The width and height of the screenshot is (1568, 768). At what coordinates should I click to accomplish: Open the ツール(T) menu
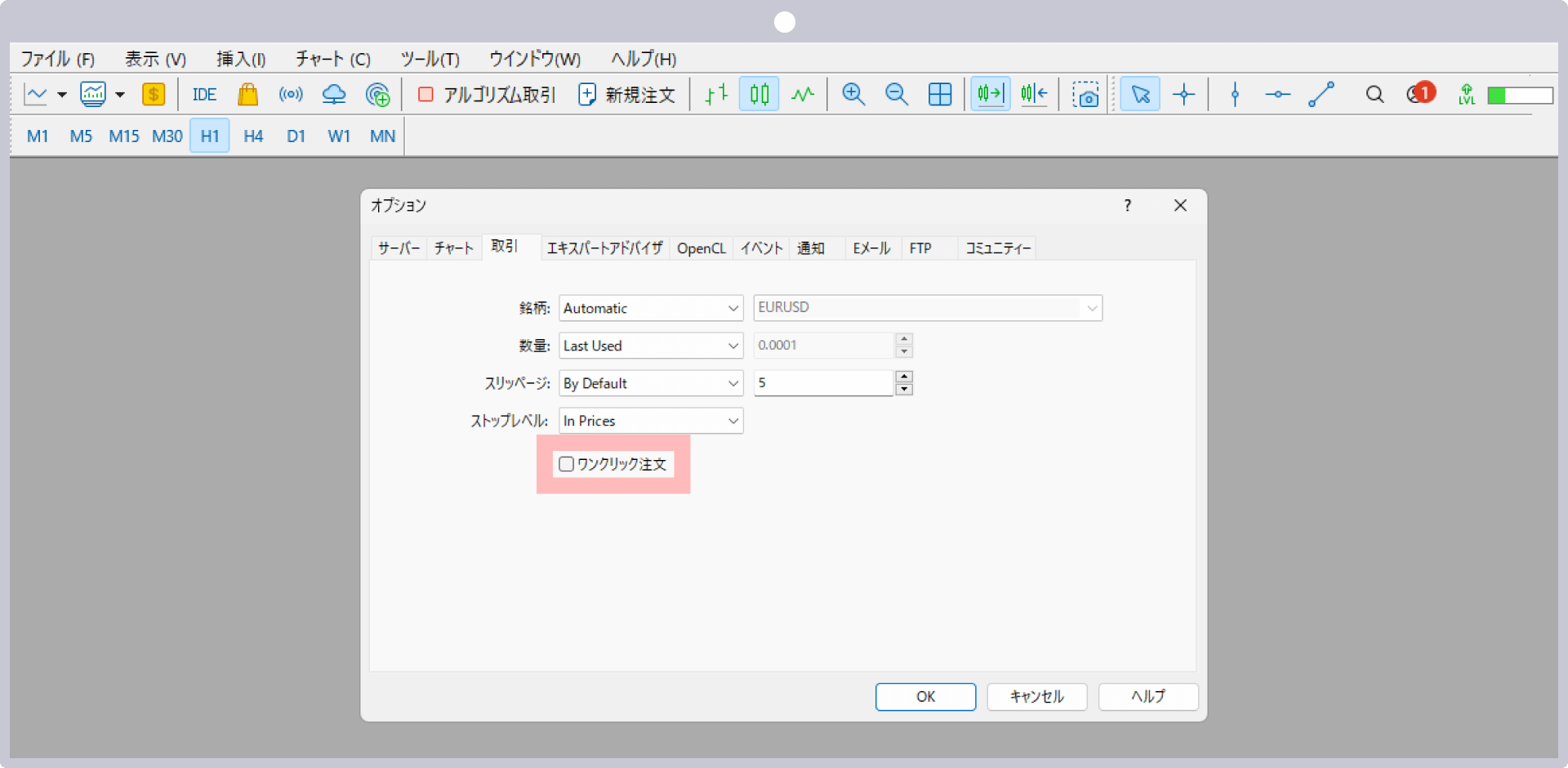[430, 59]
